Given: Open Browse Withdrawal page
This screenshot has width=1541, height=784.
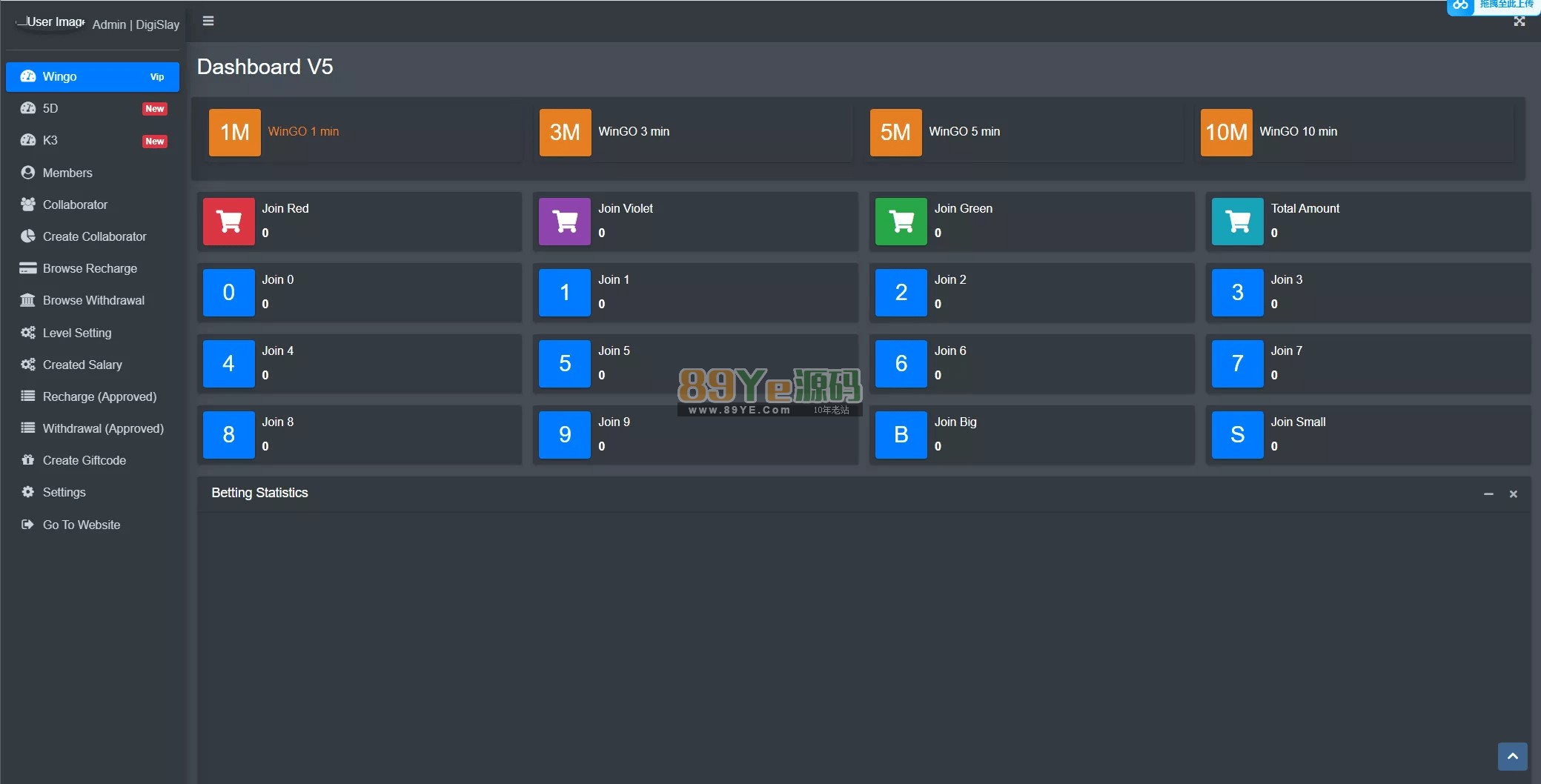Looking at the screenshot, I should pyautogui.click(x=93, y=300).
